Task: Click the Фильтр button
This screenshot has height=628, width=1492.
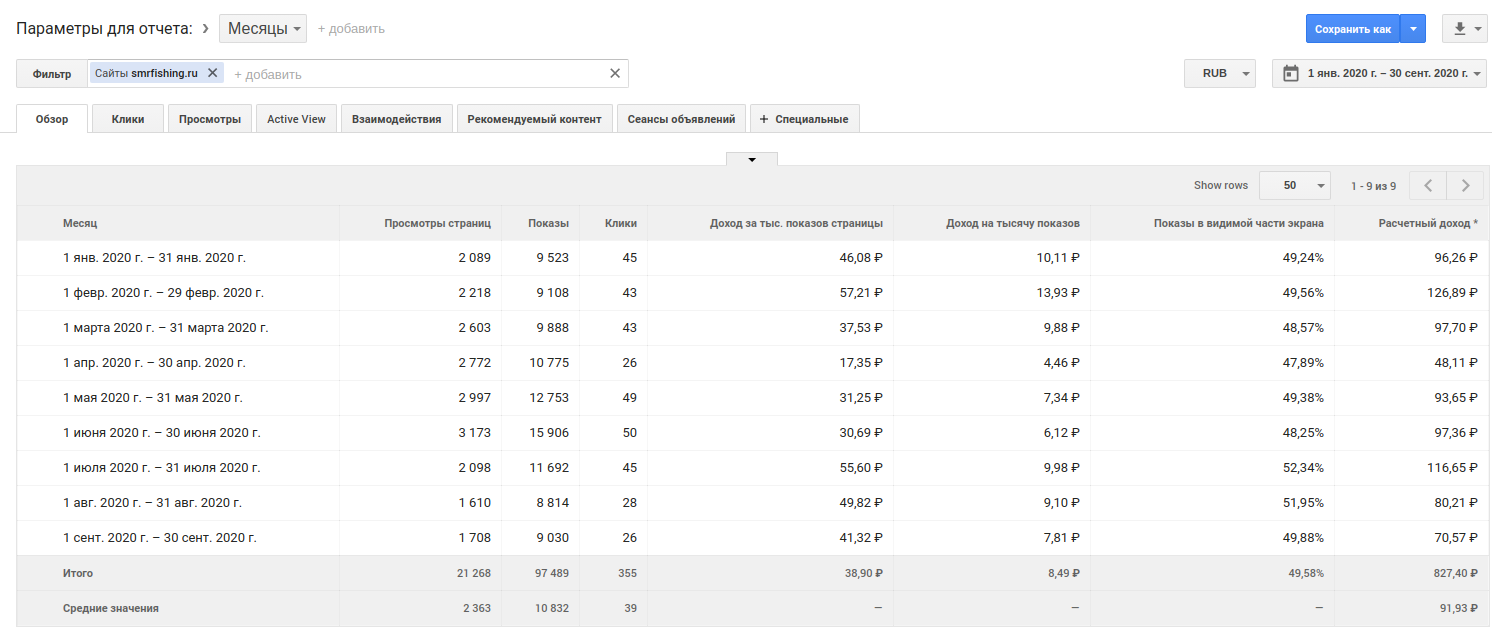Action: tap(52, 74)
